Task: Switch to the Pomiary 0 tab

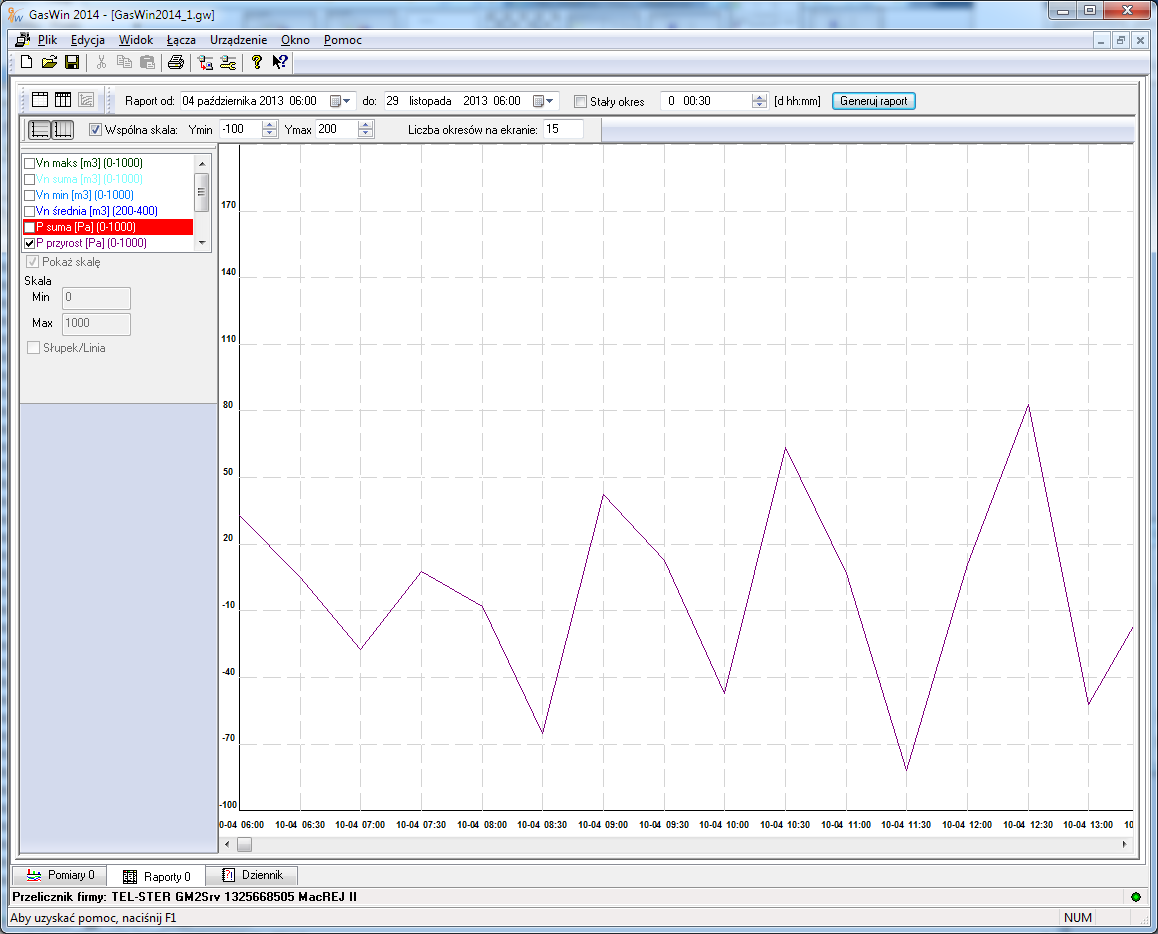Action: click(x=60, y=876)
